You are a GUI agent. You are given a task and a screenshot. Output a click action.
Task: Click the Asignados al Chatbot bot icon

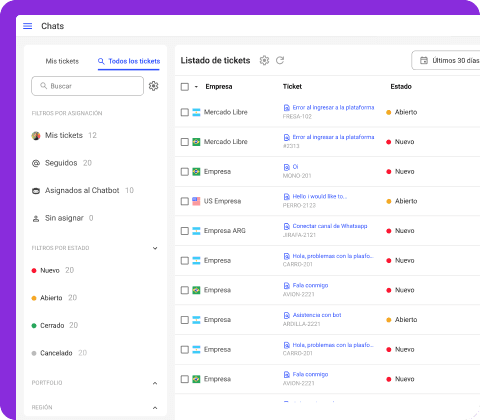pyautogui.click(x=36, y=191)
